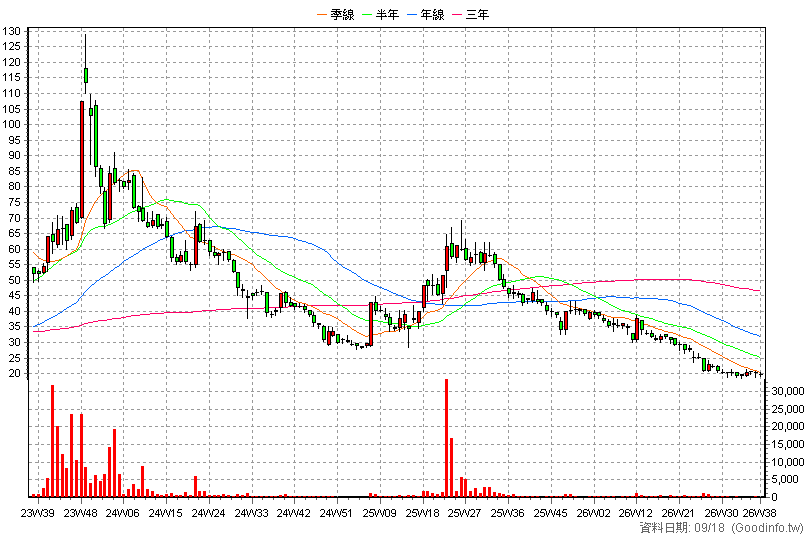Image resolution: width=808 pixels, height=540 pixels.
Task: Click the 5,000 volume axis label
Action: 787,480
